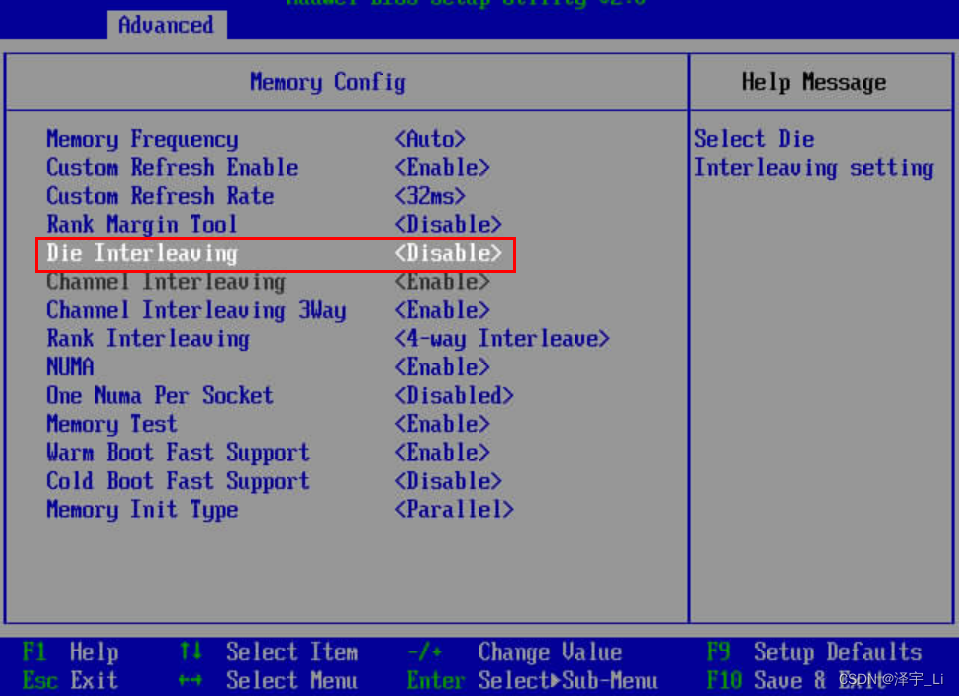959x696 pixels.
Task: Click the F10 Save & Exit hint
Action: click(x=797, y=680)
